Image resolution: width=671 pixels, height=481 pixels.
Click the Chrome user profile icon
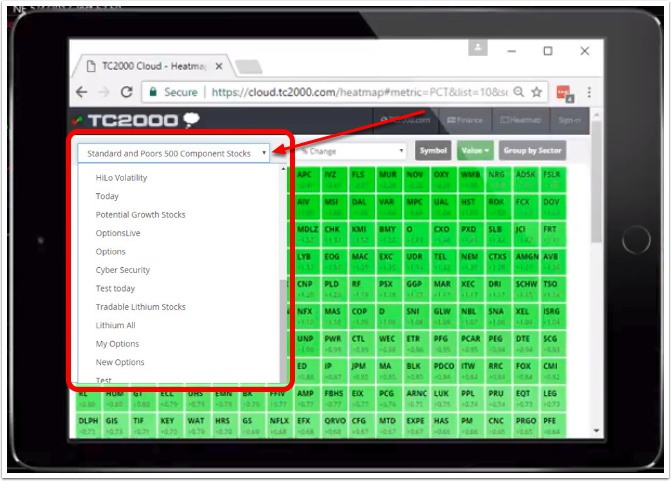point(478,48)
